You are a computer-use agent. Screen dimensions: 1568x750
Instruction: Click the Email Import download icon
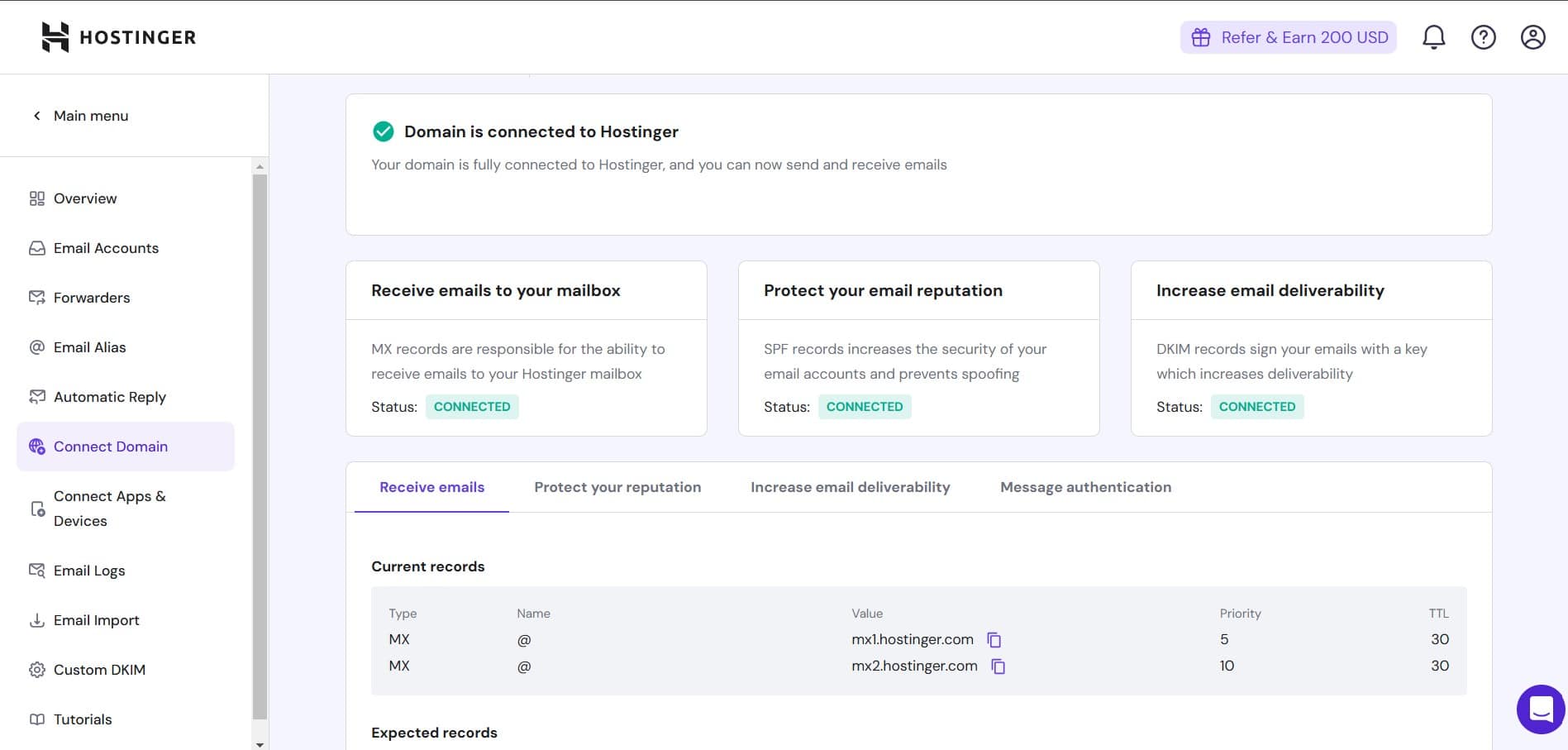click(x=37, y=620)
